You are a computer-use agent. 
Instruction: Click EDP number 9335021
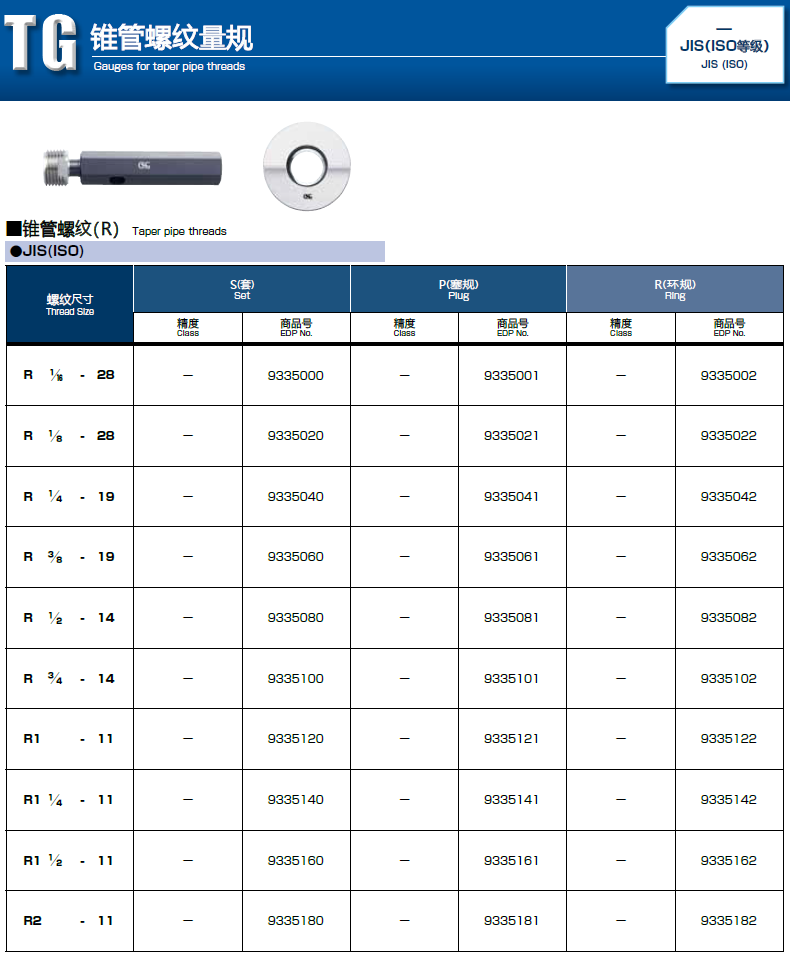click(512, 435)
